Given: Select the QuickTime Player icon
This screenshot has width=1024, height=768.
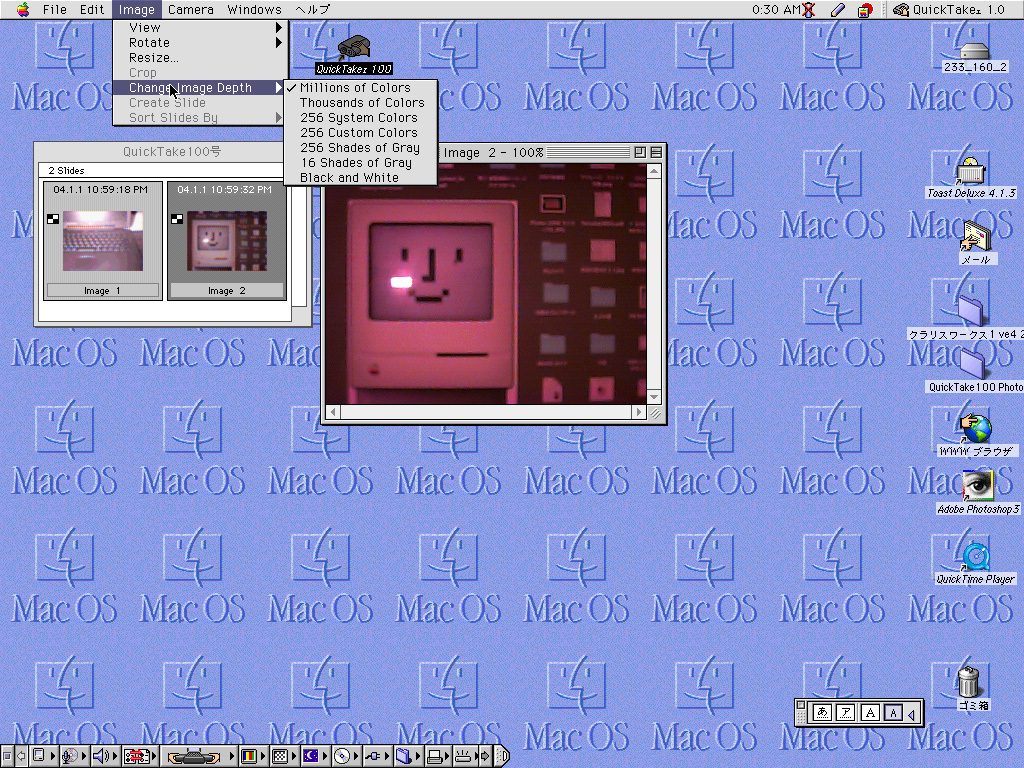Looking at the screenshot, I should 976,556.
